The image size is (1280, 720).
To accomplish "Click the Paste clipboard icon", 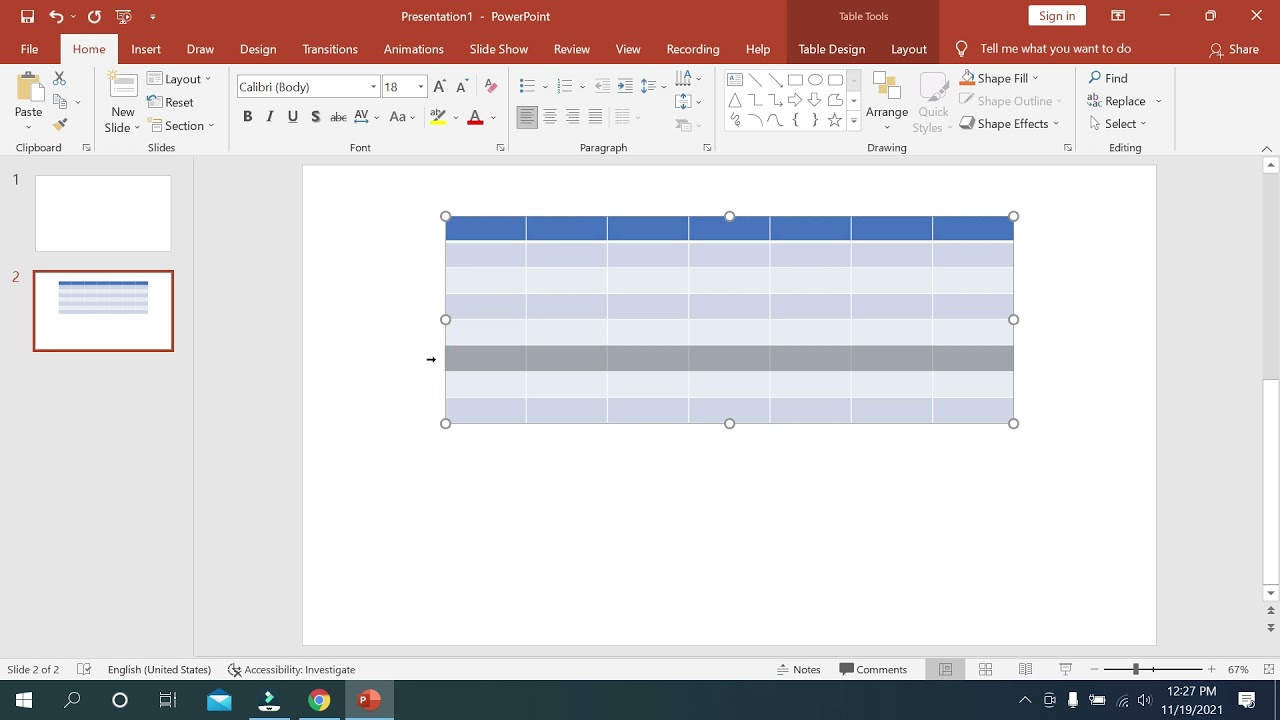I will tap(28, 88).
